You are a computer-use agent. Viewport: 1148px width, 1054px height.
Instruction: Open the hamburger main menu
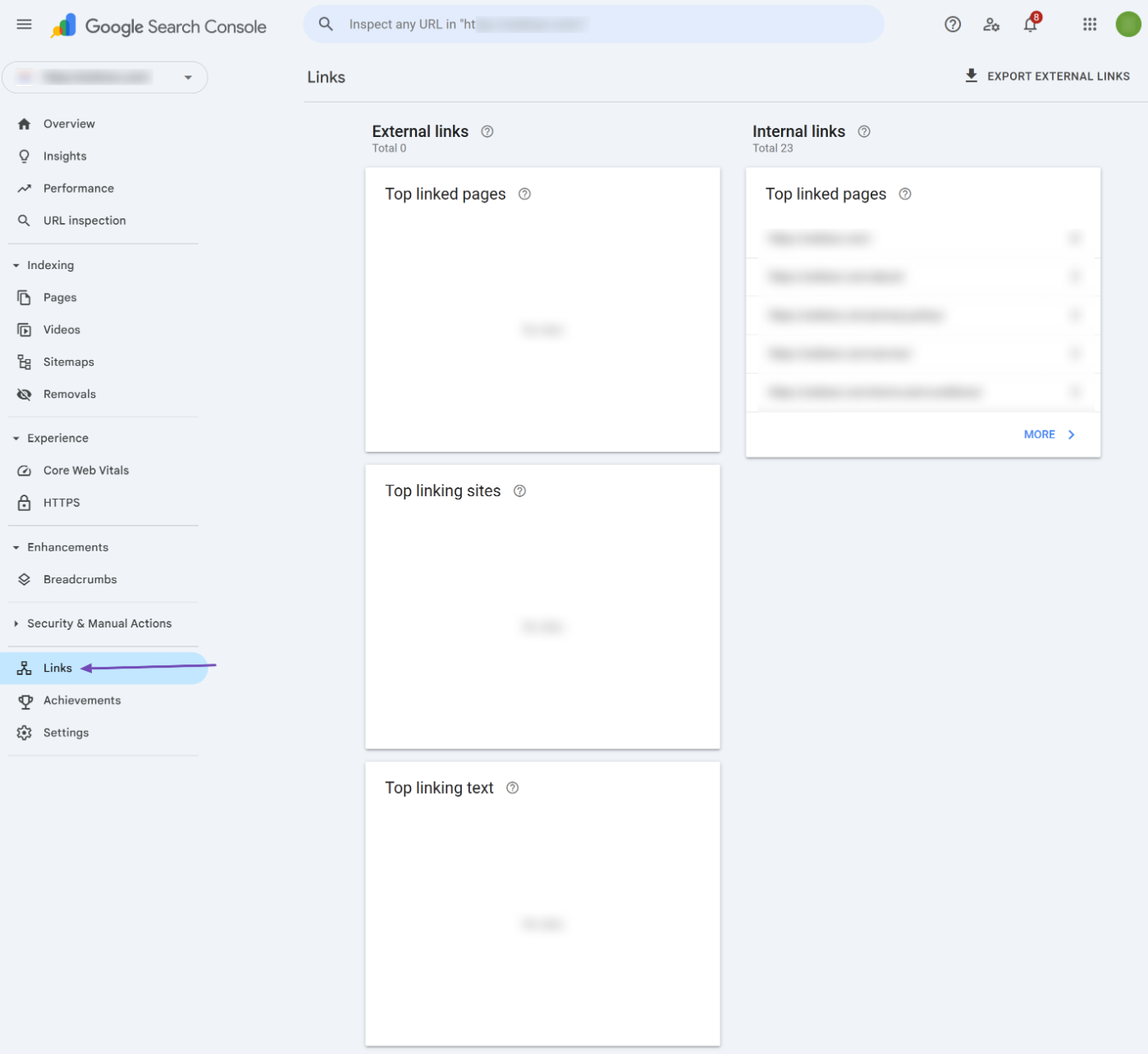point(24,25)
